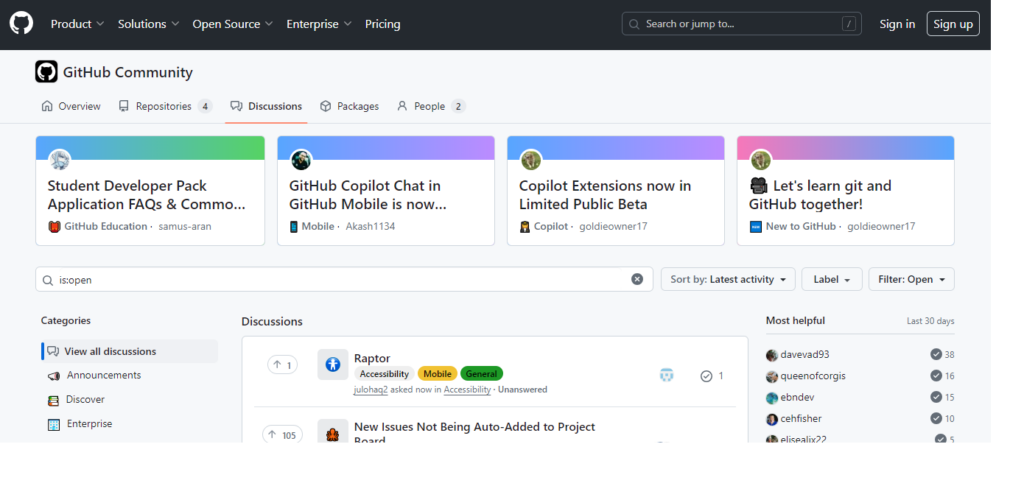
Task: Click the participant avatar on Raptor row
Action: pyautogui.click(x=667, y=375)
